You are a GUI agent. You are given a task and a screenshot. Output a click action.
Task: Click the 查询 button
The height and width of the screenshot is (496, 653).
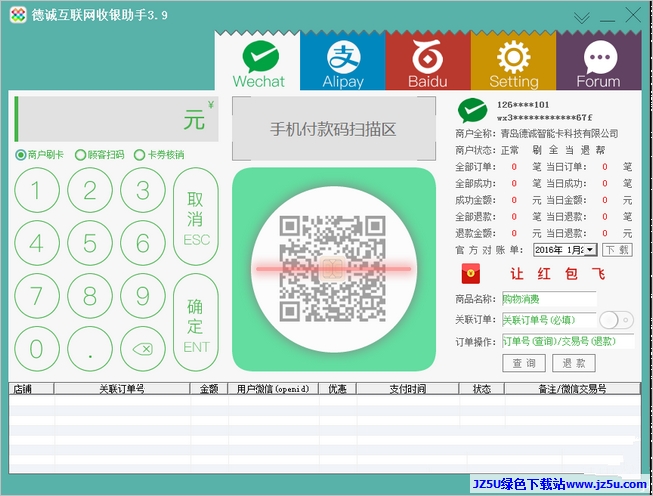(524, 363)
